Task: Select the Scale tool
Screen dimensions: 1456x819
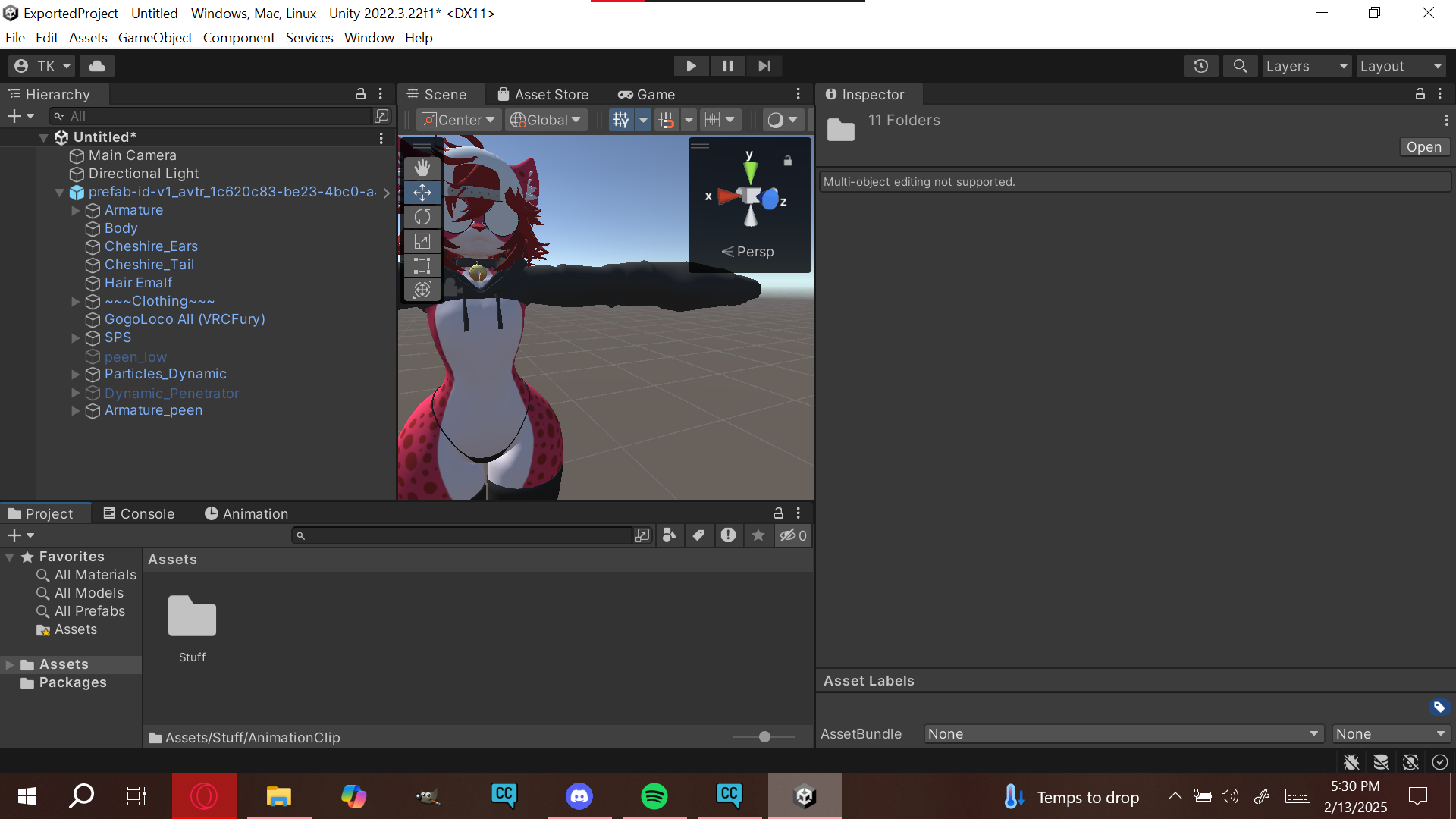Action: point(422,241)
